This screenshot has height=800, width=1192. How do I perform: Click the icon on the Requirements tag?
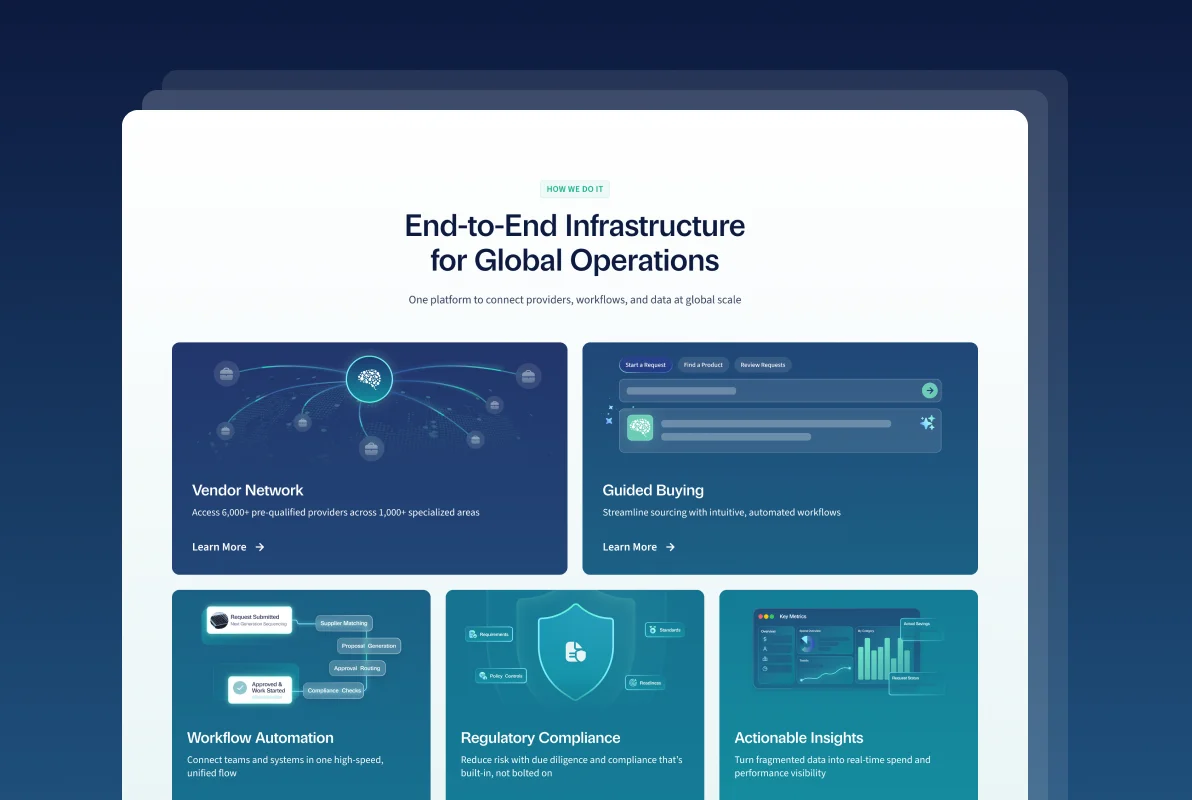[473, 634]
